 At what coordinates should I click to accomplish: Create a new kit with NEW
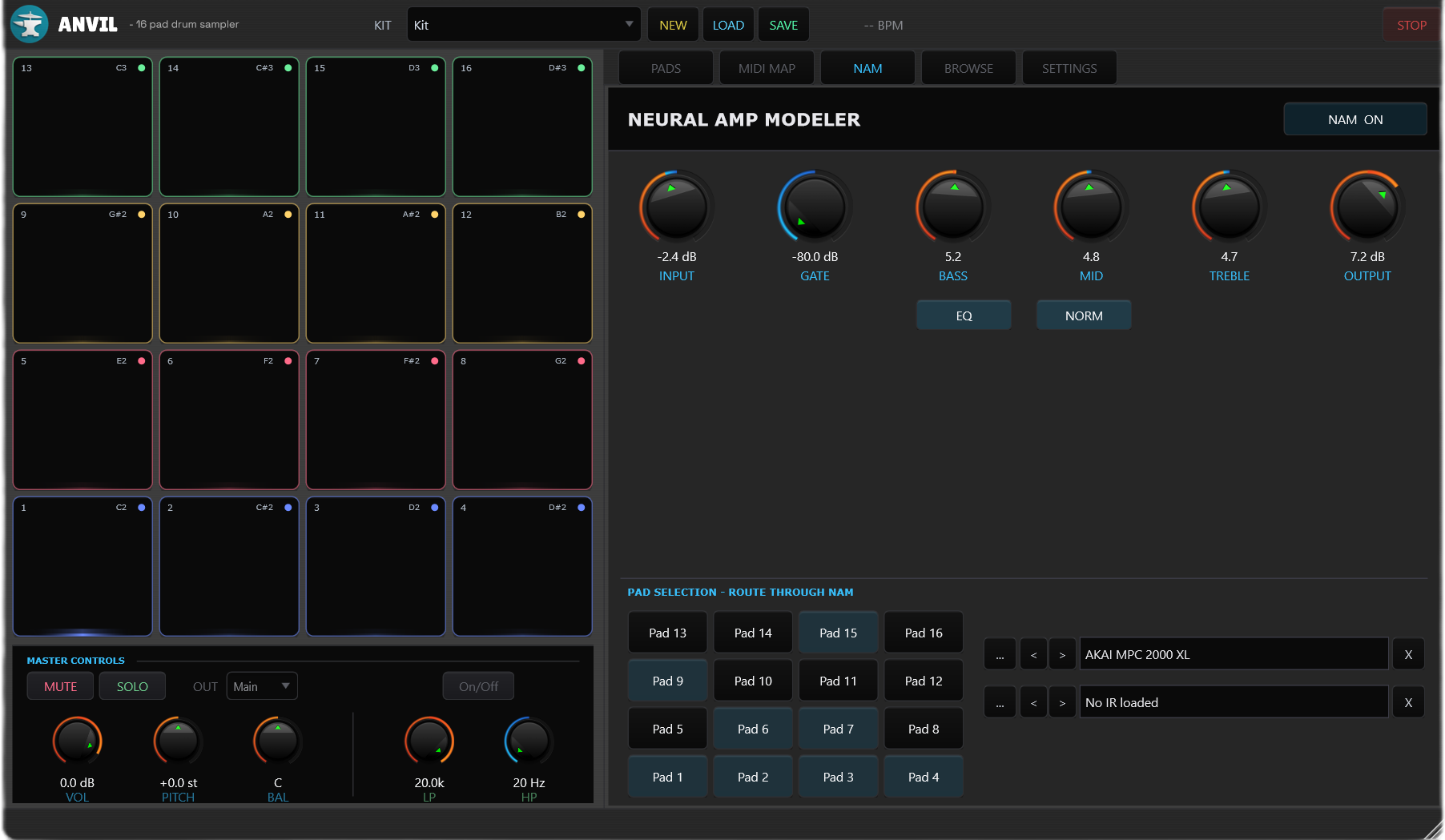pyautogui.click(x=673, y=25)
